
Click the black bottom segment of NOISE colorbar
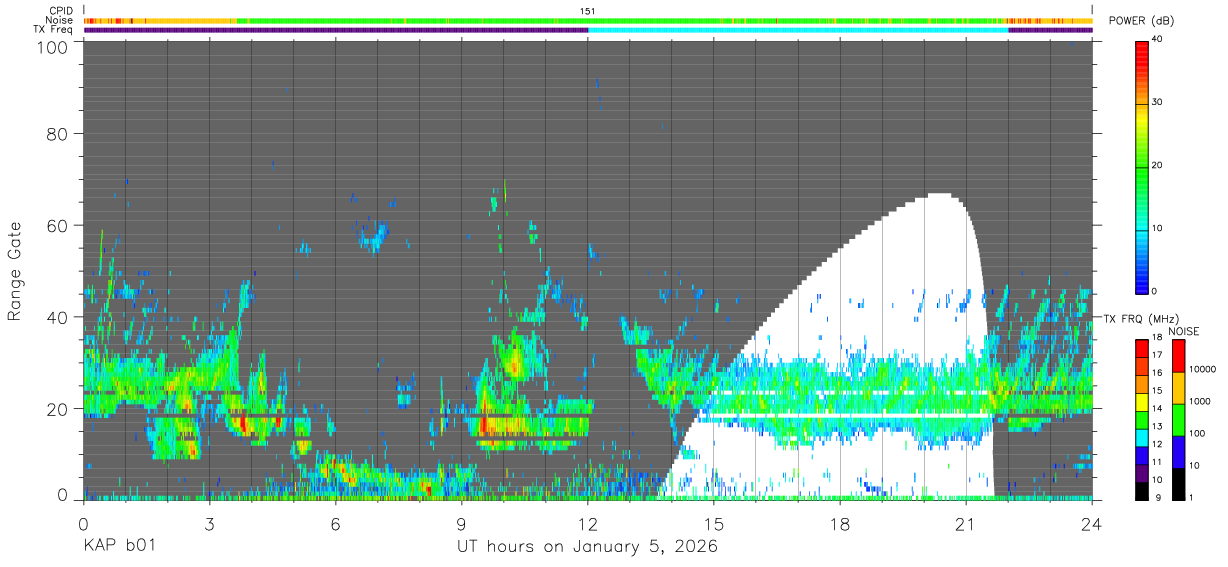click(1177, 484)
